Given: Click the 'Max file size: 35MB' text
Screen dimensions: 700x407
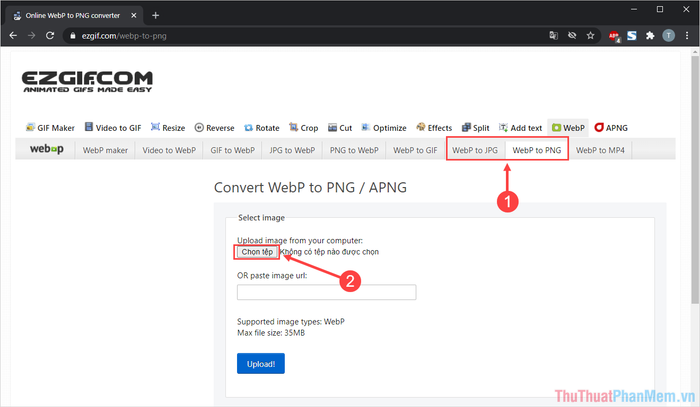Looking at the screenshot, I should [x=271, y=333].
